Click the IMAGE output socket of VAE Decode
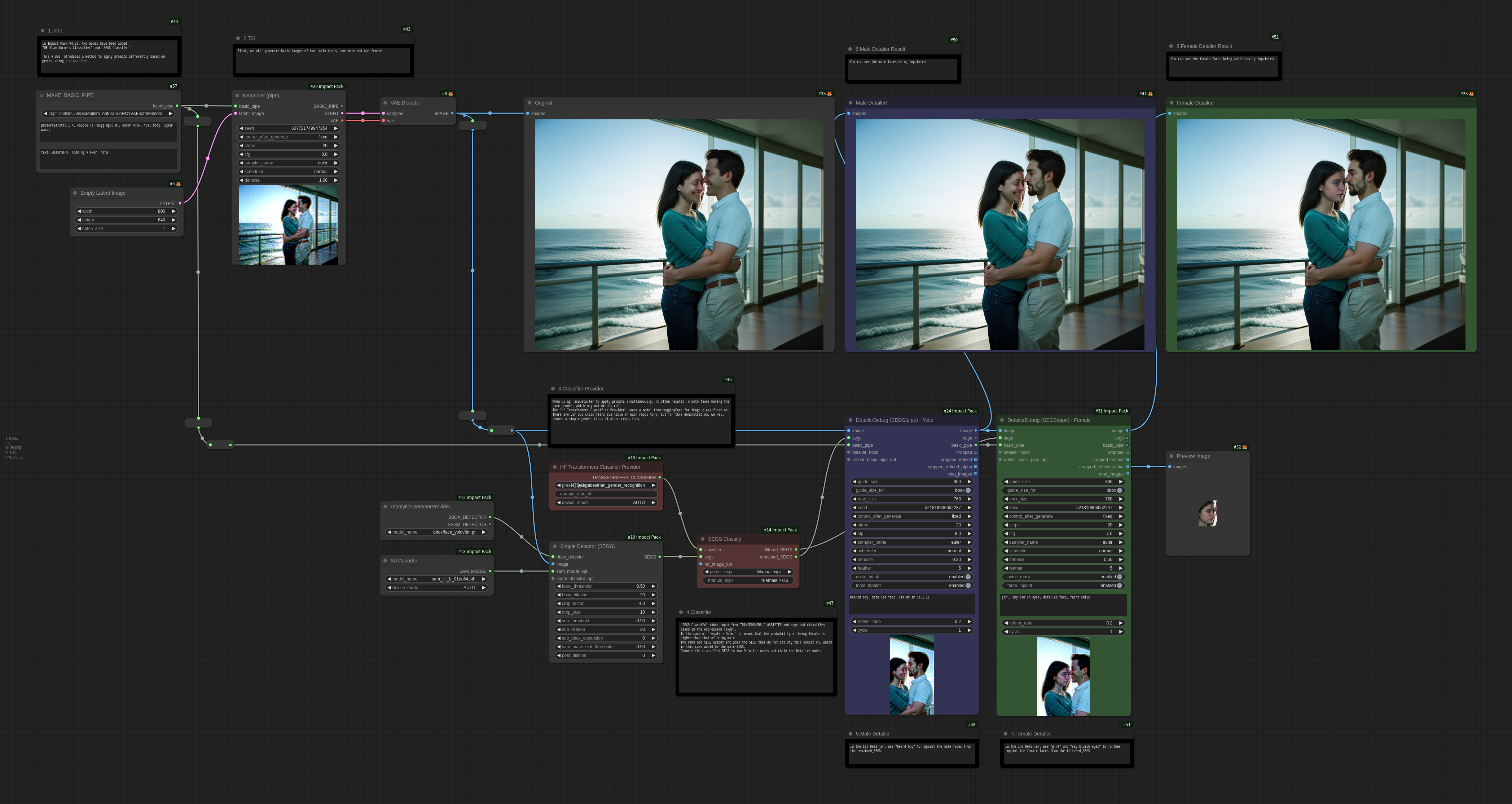The height and width of the screenshot is (804, 1512). [x=452, y=113]
